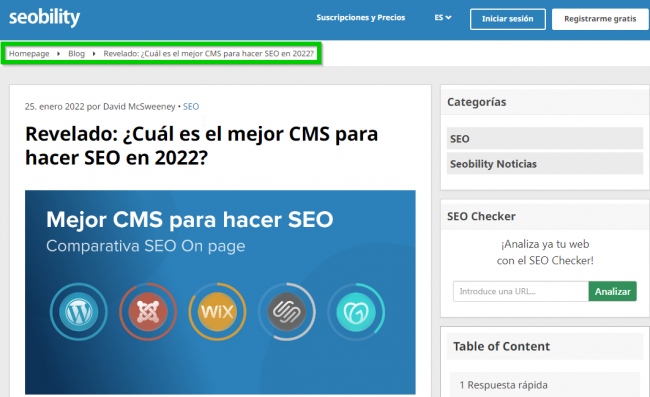
Task: Select the SEO category in sidebar
Action: click(545, 138)
